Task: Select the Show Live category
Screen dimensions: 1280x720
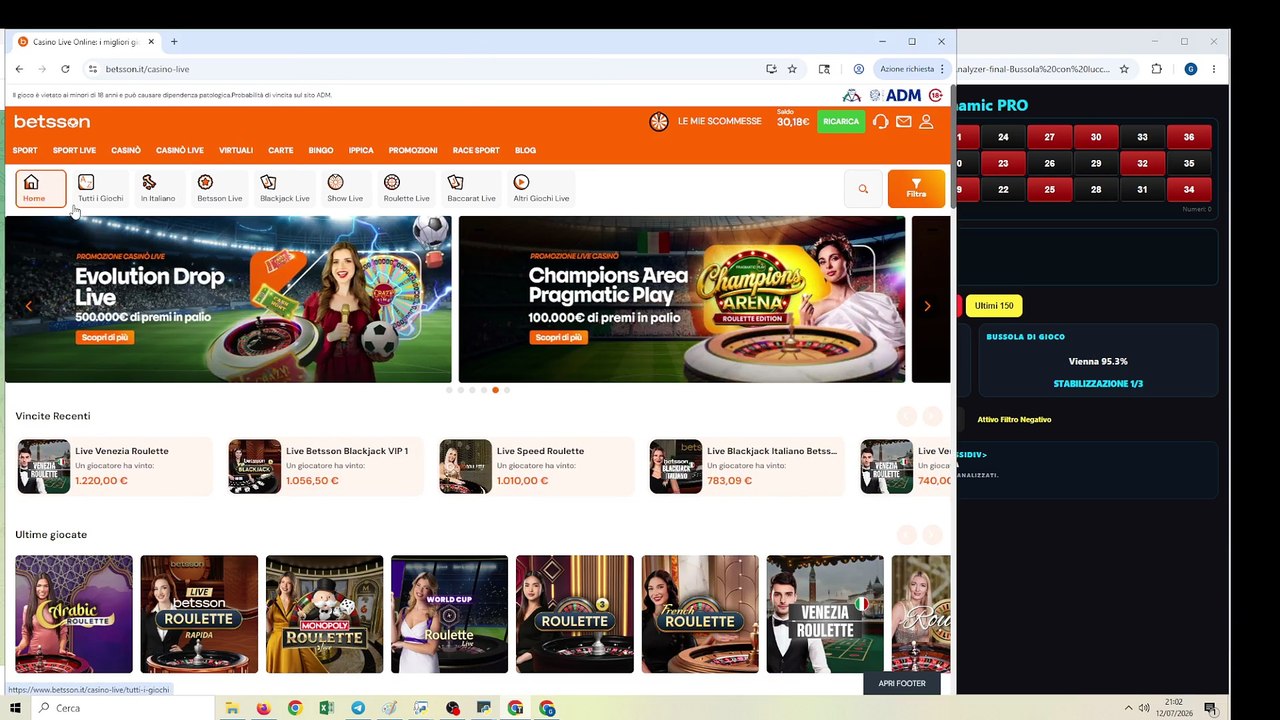Action: point(344,189)
